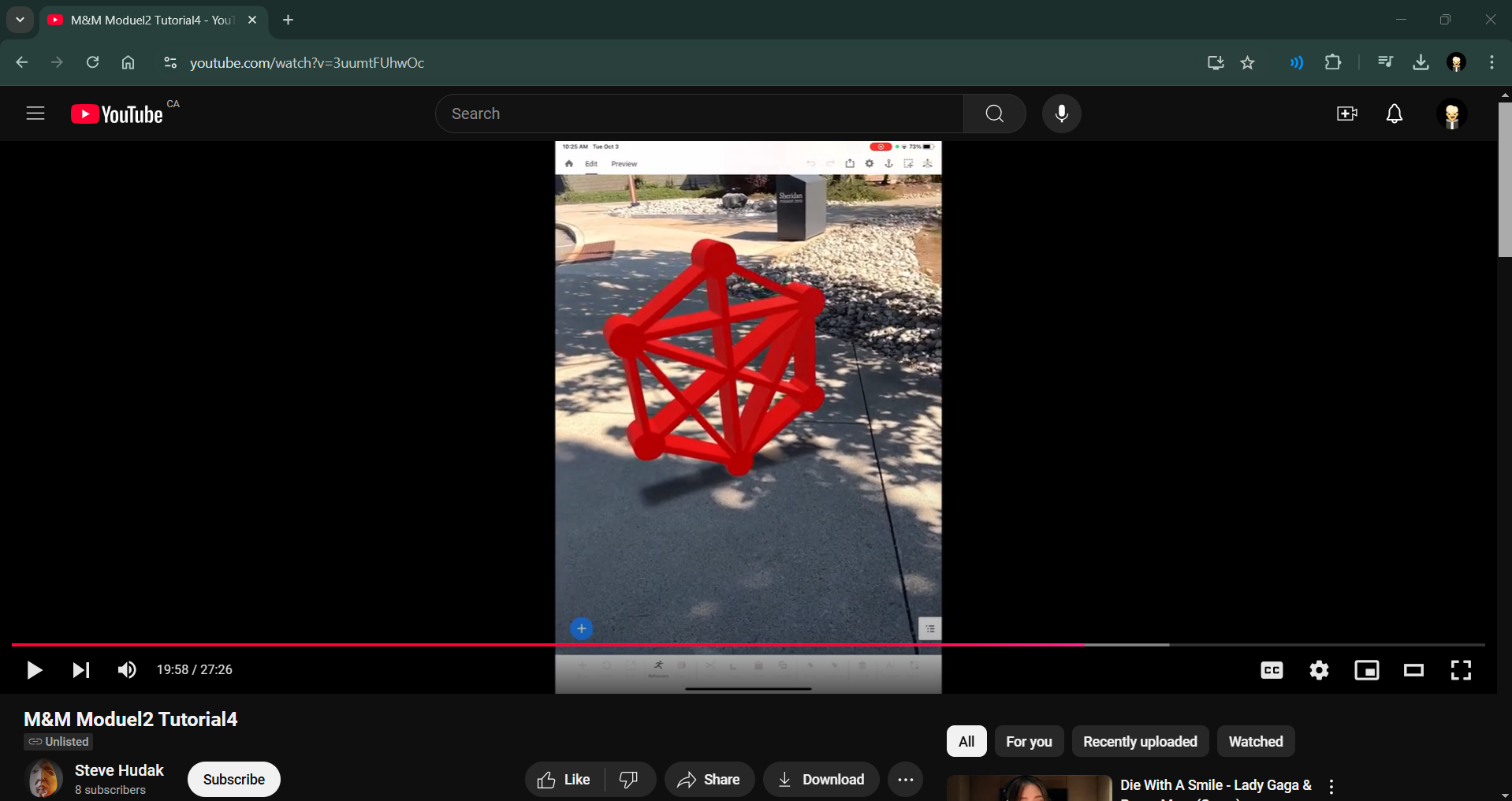This screenshot has height=801, width=1512.
Task: Switch to miniplayer mode
Action: pos(1366,670)
